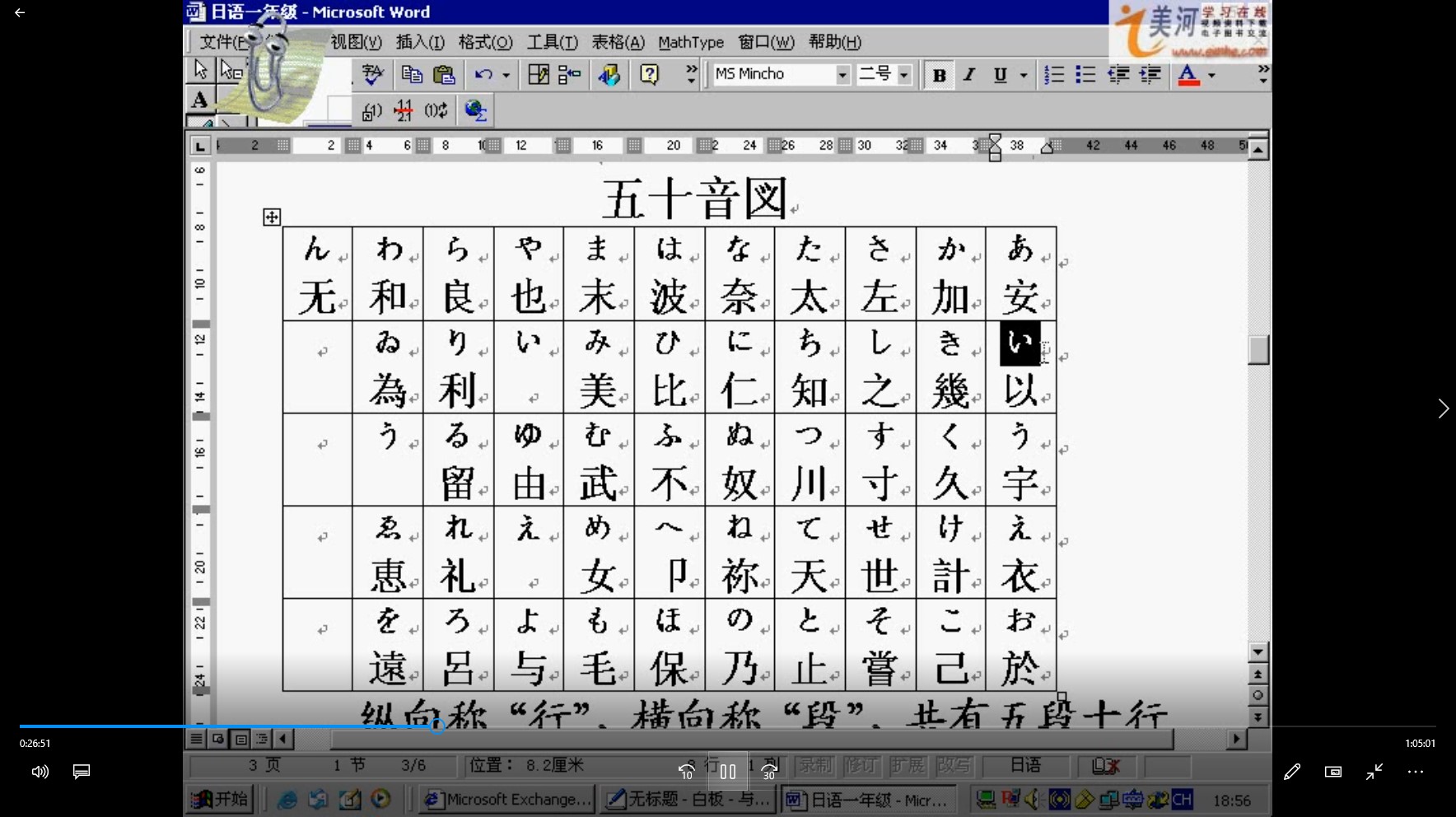Click the text box A tool icon

click(x=200, y=100)
